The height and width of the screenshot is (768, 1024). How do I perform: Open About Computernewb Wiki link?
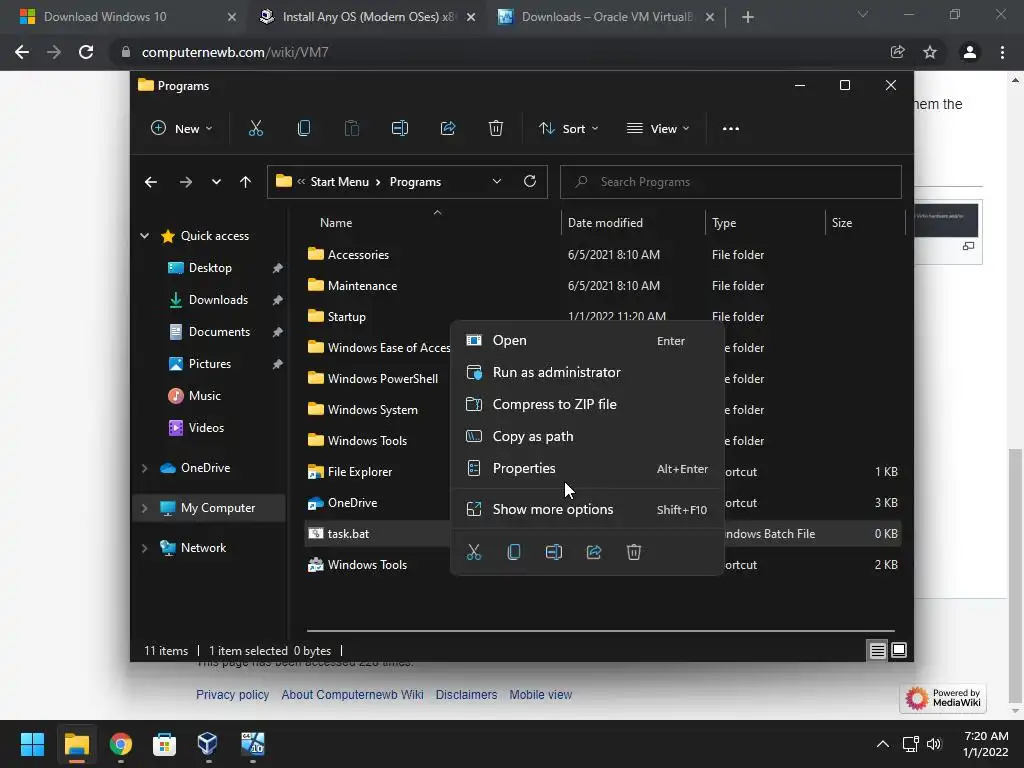(x=352, y=695)
